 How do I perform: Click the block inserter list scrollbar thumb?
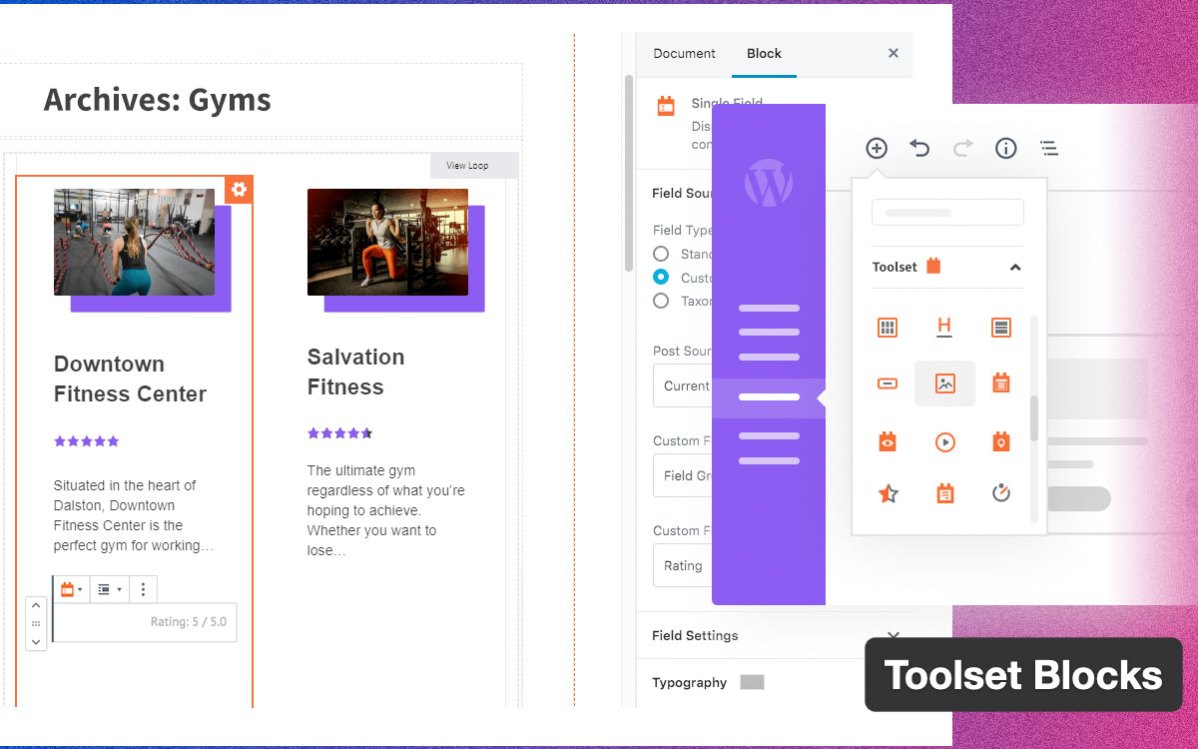1034,418
